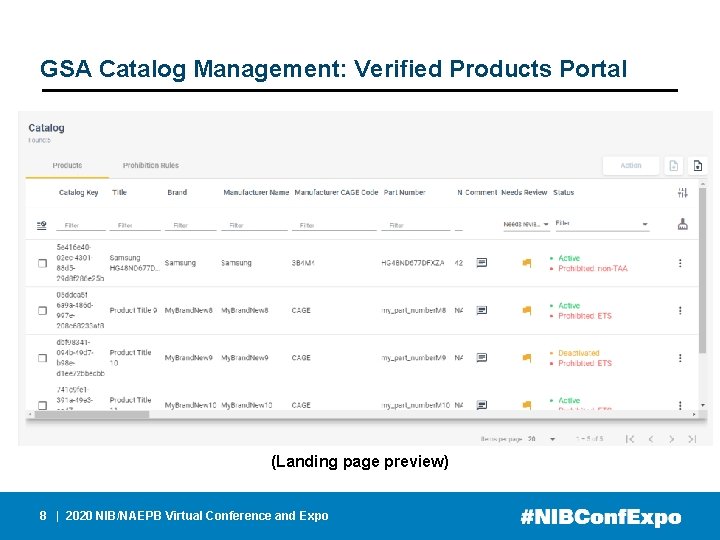Switch to the Prohibition Rules tab

pyautogui.click(x=151, y=165)
